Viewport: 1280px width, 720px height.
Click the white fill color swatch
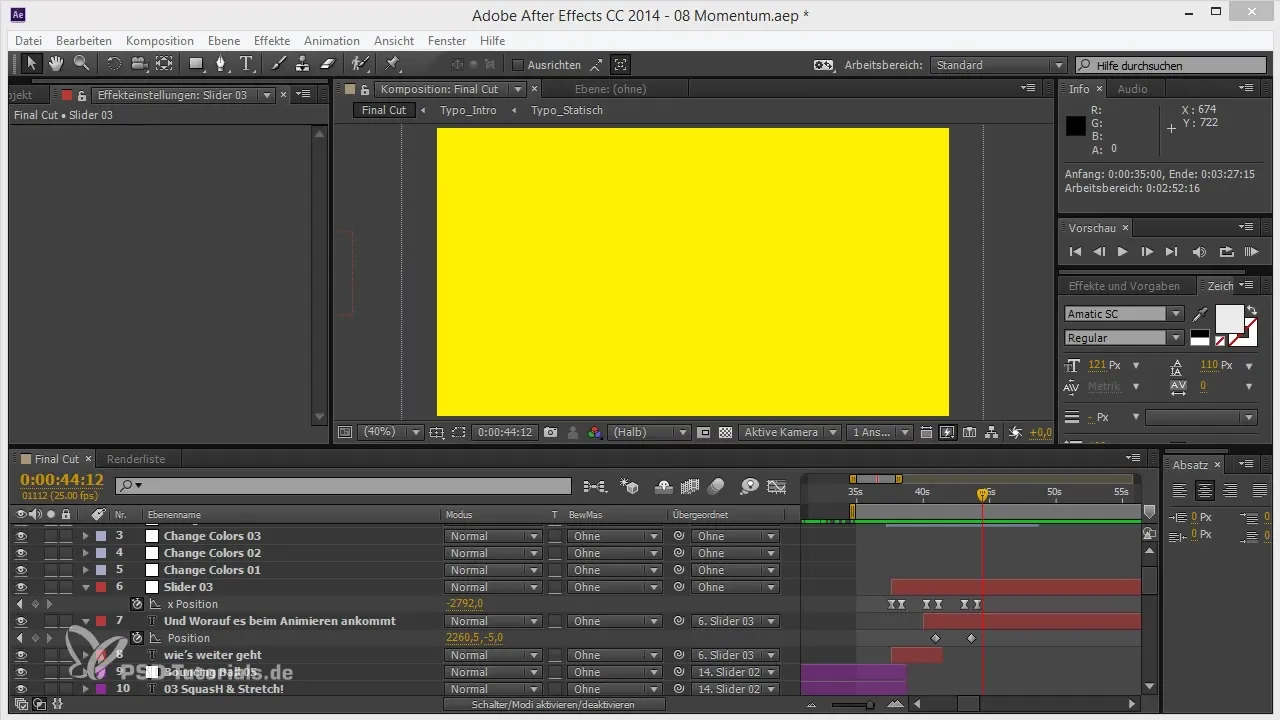pyautogui.click(x=1229, y=319)
